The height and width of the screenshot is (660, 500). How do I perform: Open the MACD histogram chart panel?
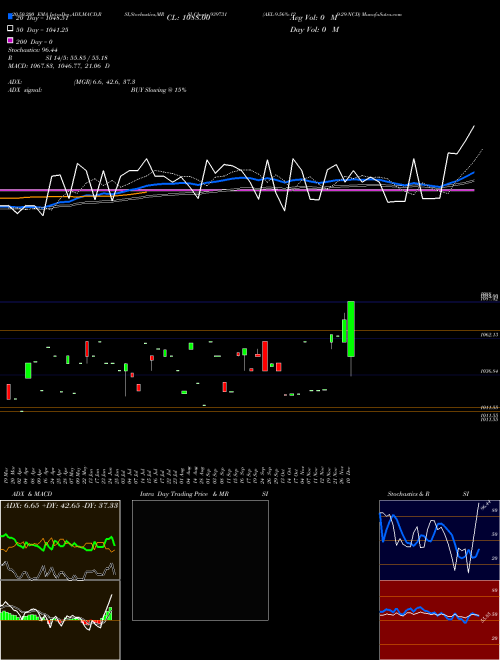[60, 620]
